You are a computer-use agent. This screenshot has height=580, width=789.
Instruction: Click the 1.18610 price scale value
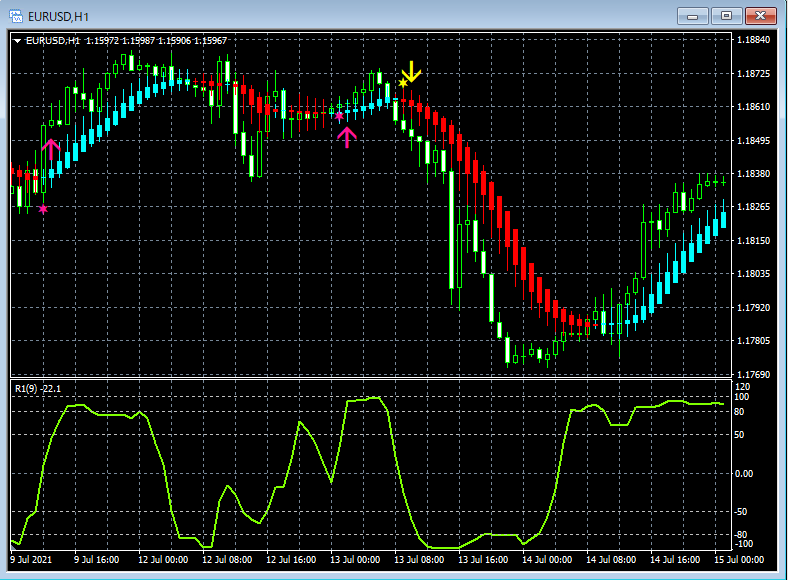(x=753, y=107)
